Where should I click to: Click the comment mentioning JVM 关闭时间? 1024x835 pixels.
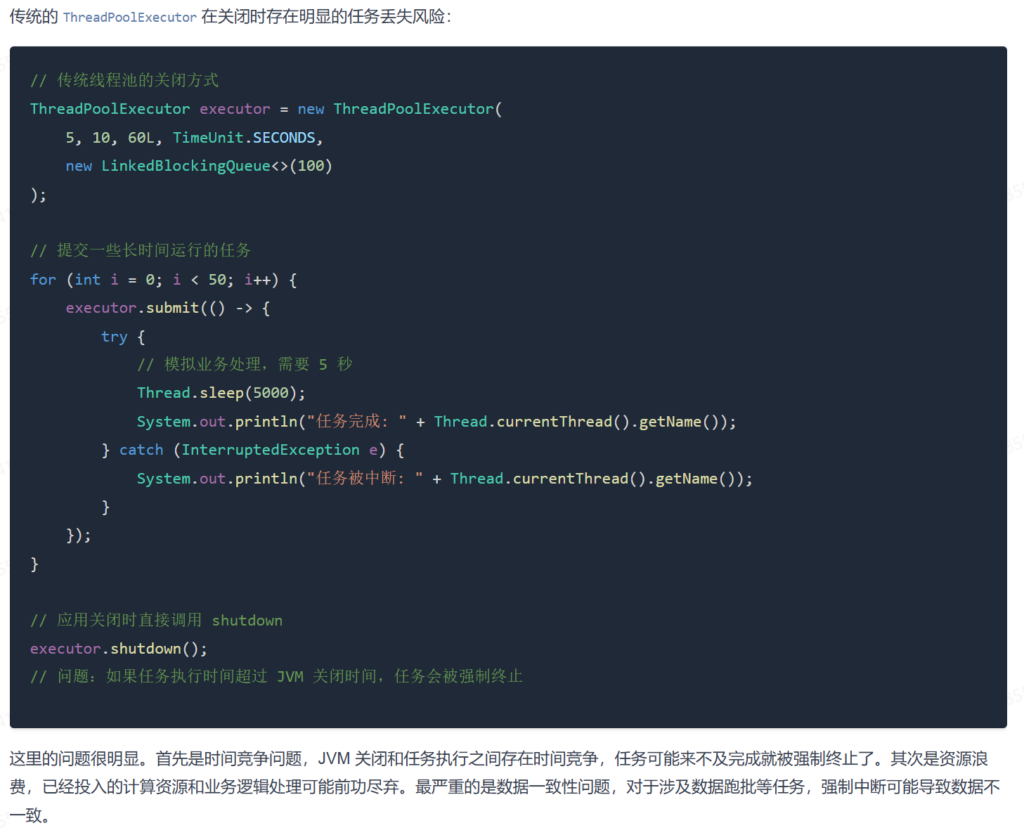276,677
